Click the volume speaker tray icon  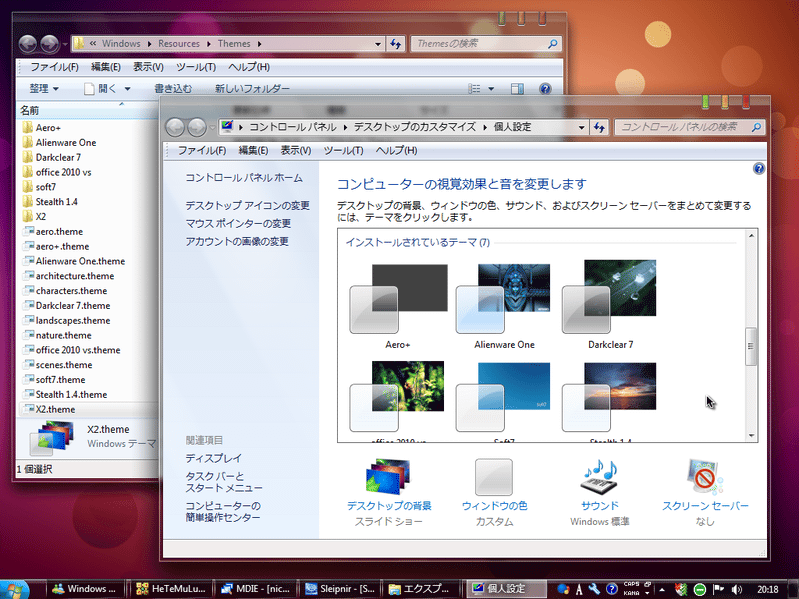pyautogui.click(x=737, y=589)
